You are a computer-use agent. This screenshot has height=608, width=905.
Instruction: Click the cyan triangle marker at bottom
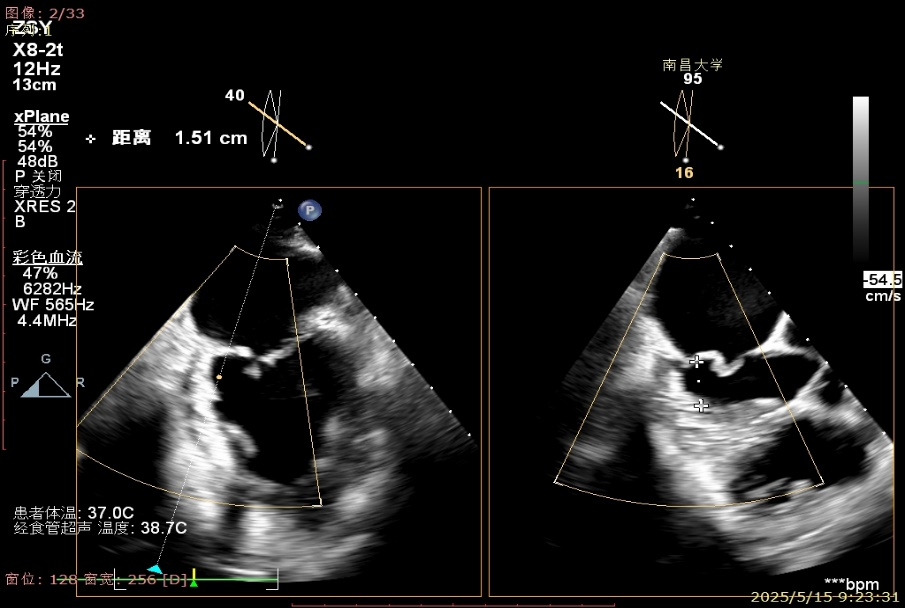[155, 569]
